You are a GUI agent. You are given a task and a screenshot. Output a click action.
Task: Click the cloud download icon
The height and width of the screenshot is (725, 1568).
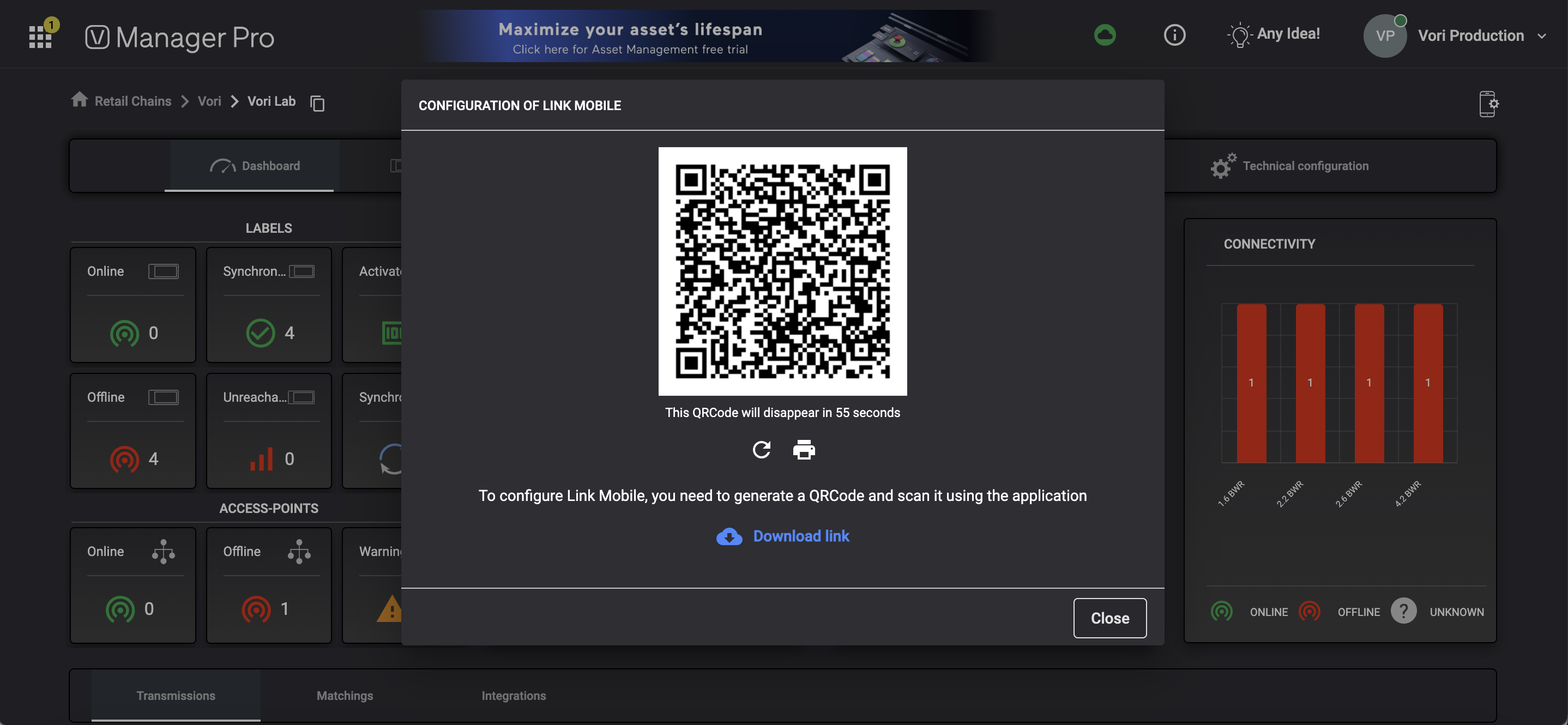point(728,536)
